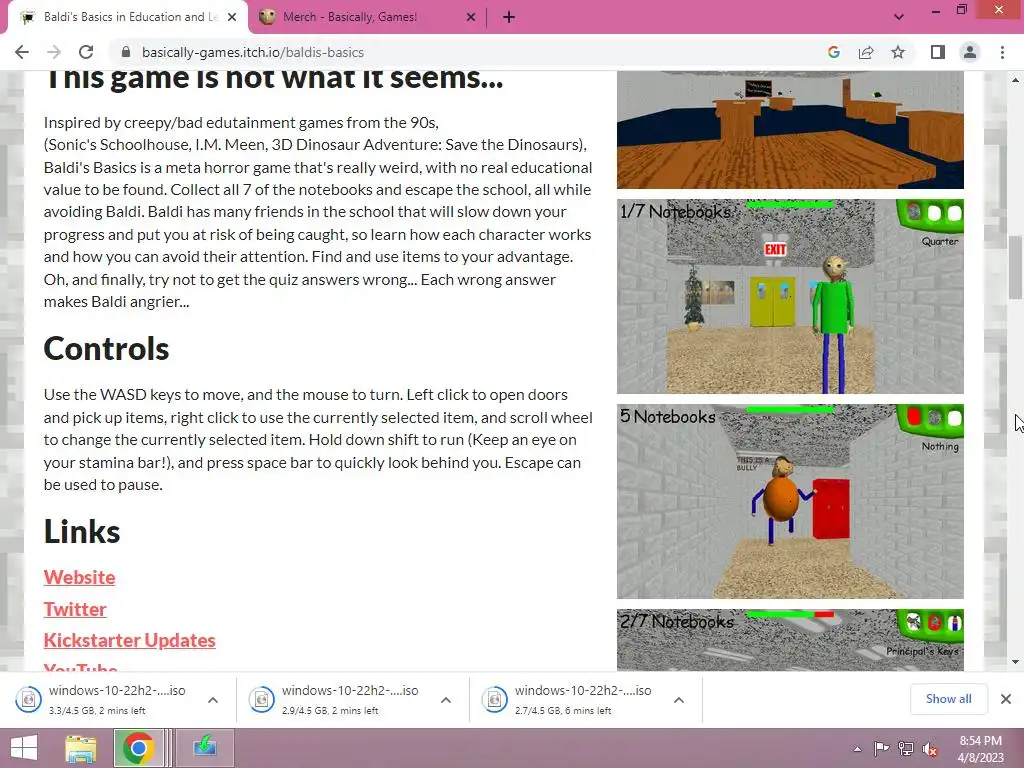Click the page scrollbar up arrow
Viewport: 1024px width, 768px height.
(1016, 80)
